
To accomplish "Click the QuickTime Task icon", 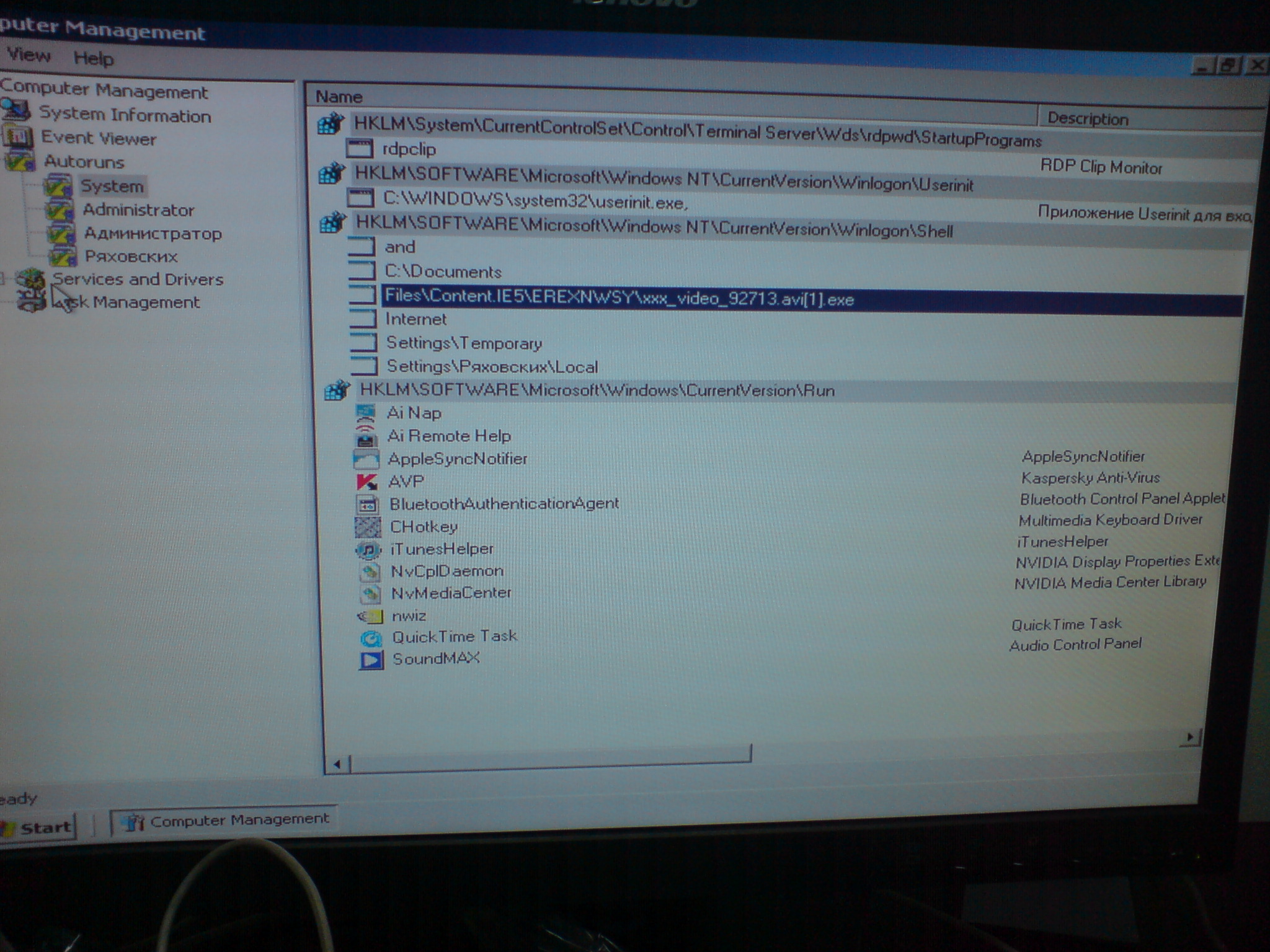I will coord(371,637).
